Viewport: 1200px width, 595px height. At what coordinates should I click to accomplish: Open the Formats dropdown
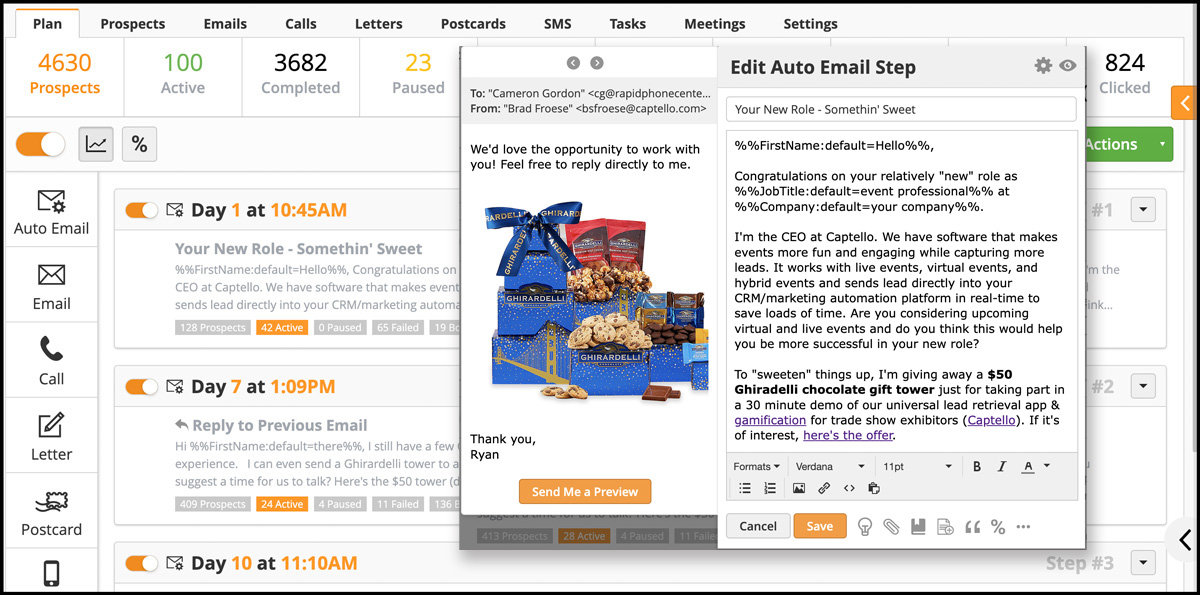[x=757, y=466]
